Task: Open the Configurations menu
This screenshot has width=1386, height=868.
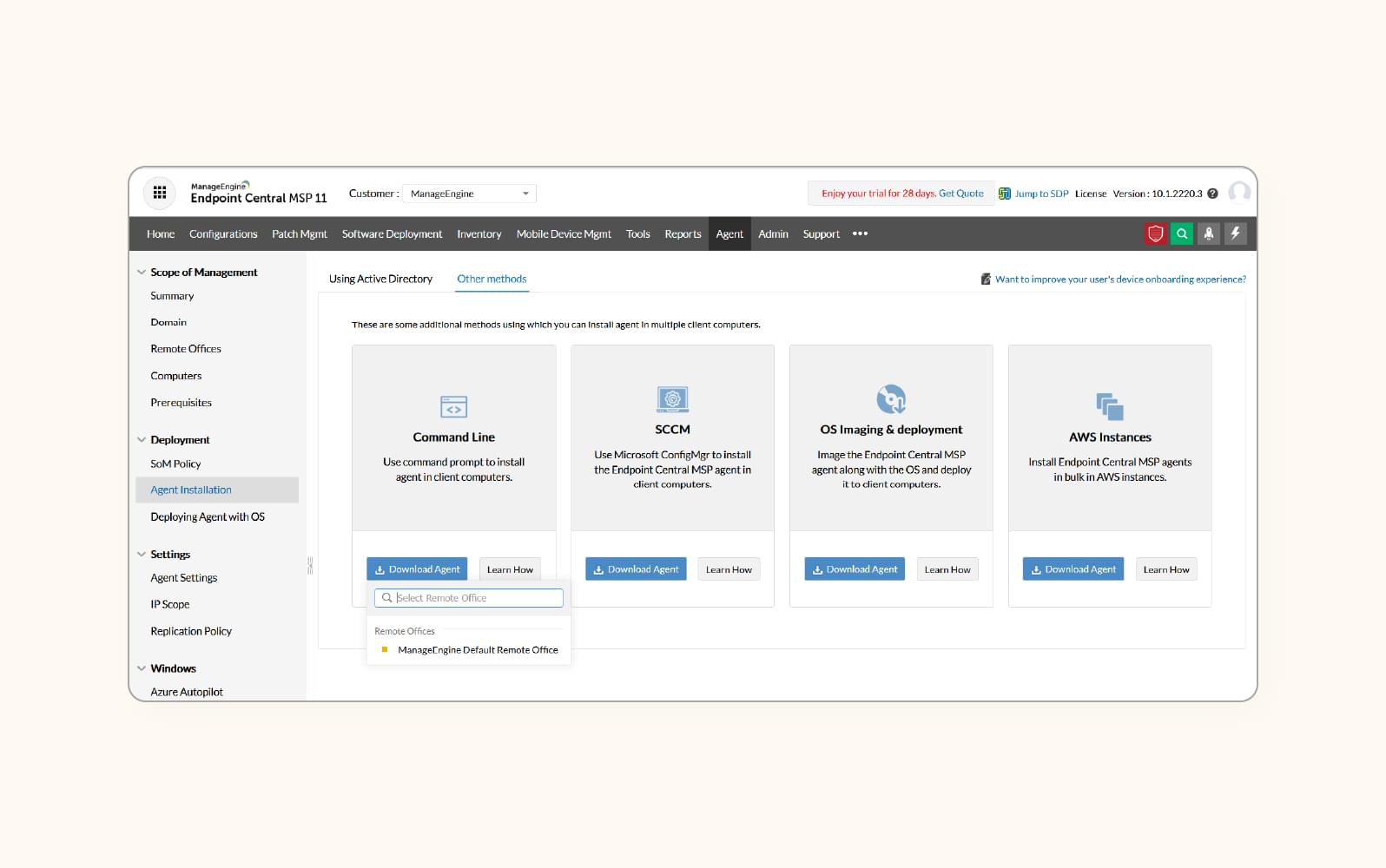Action: pyautogui.click(x=223, y=233)
